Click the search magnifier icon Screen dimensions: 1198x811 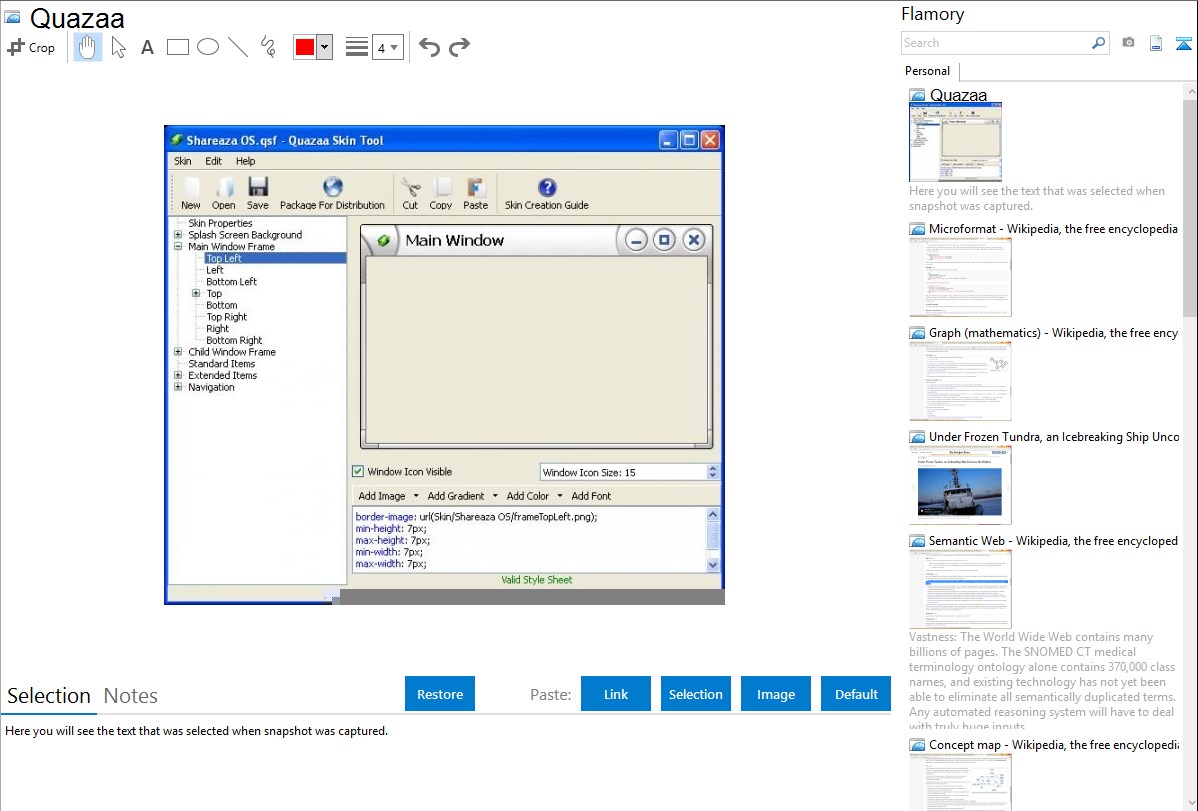coord(1098,43)
